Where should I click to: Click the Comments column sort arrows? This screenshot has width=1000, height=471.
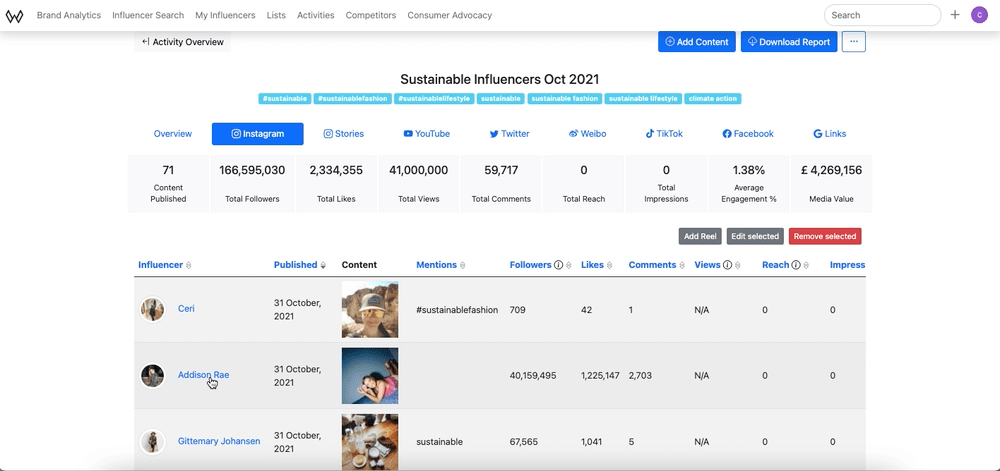(x=682, y=265)
